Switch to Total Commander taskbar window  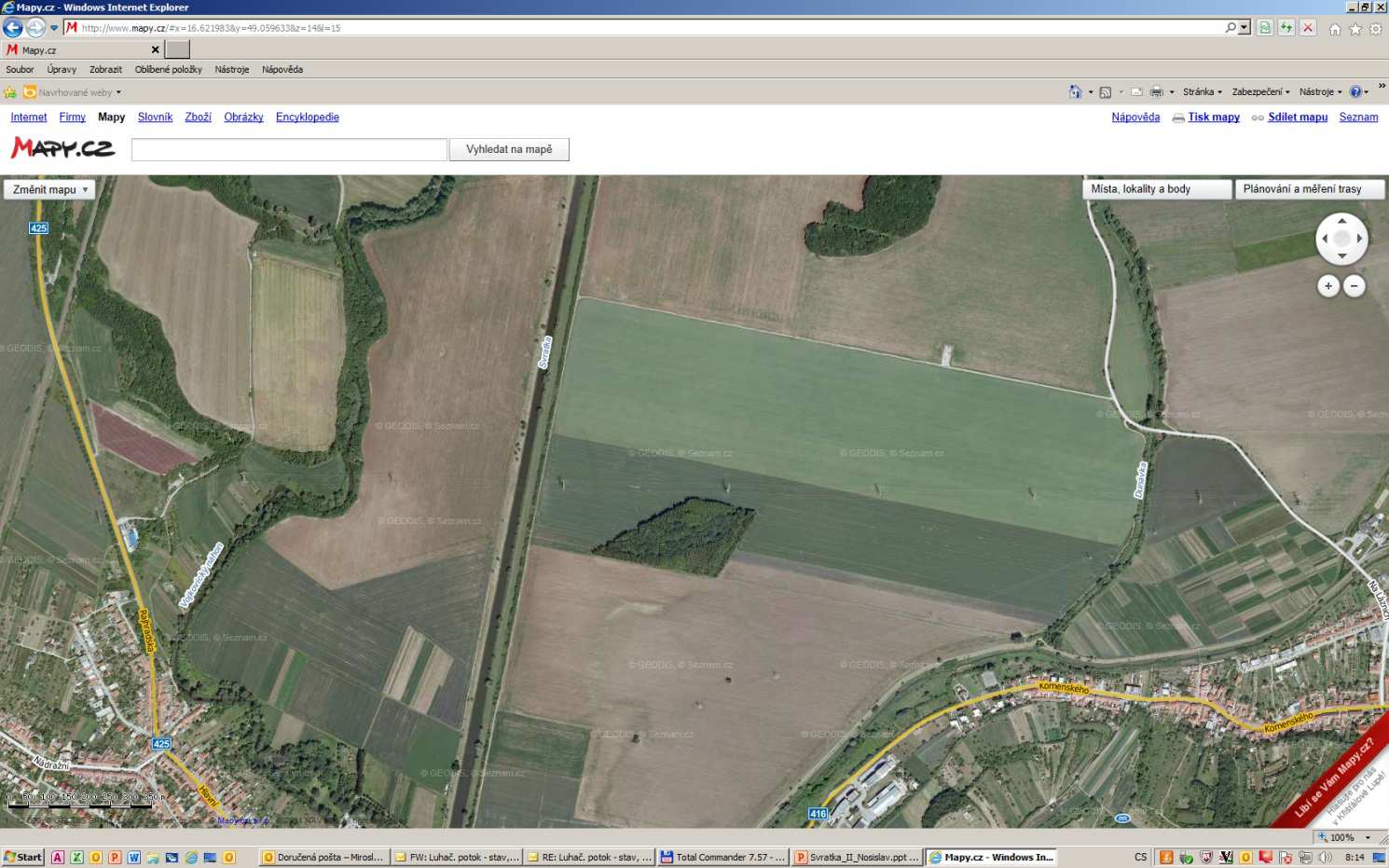point(722,857)
